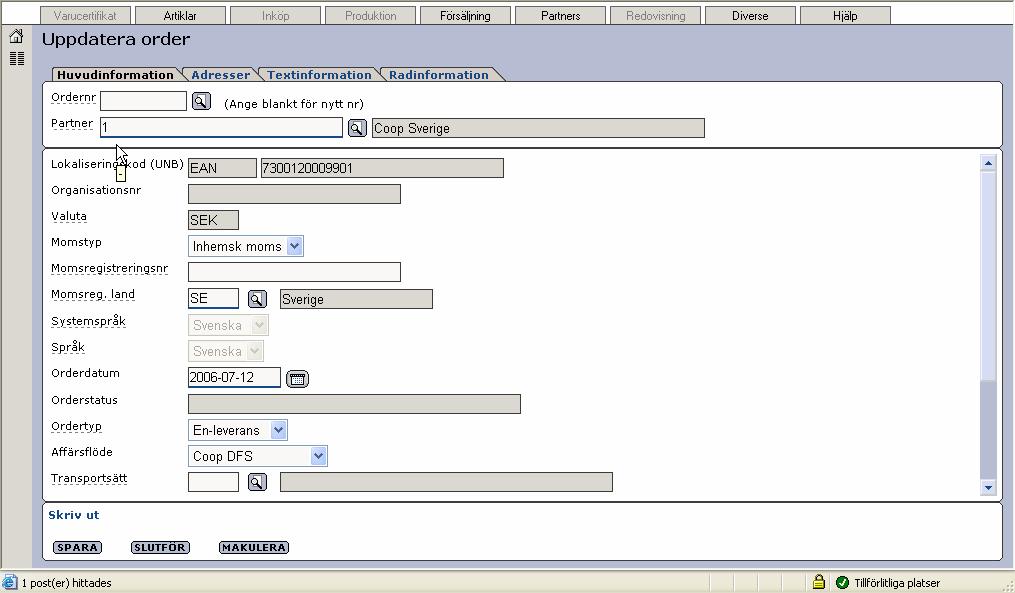Image resolution: width=1015 pixels, height=593 pixels.
Task: Open the Redovisning menu
Action: click(656, 16)
